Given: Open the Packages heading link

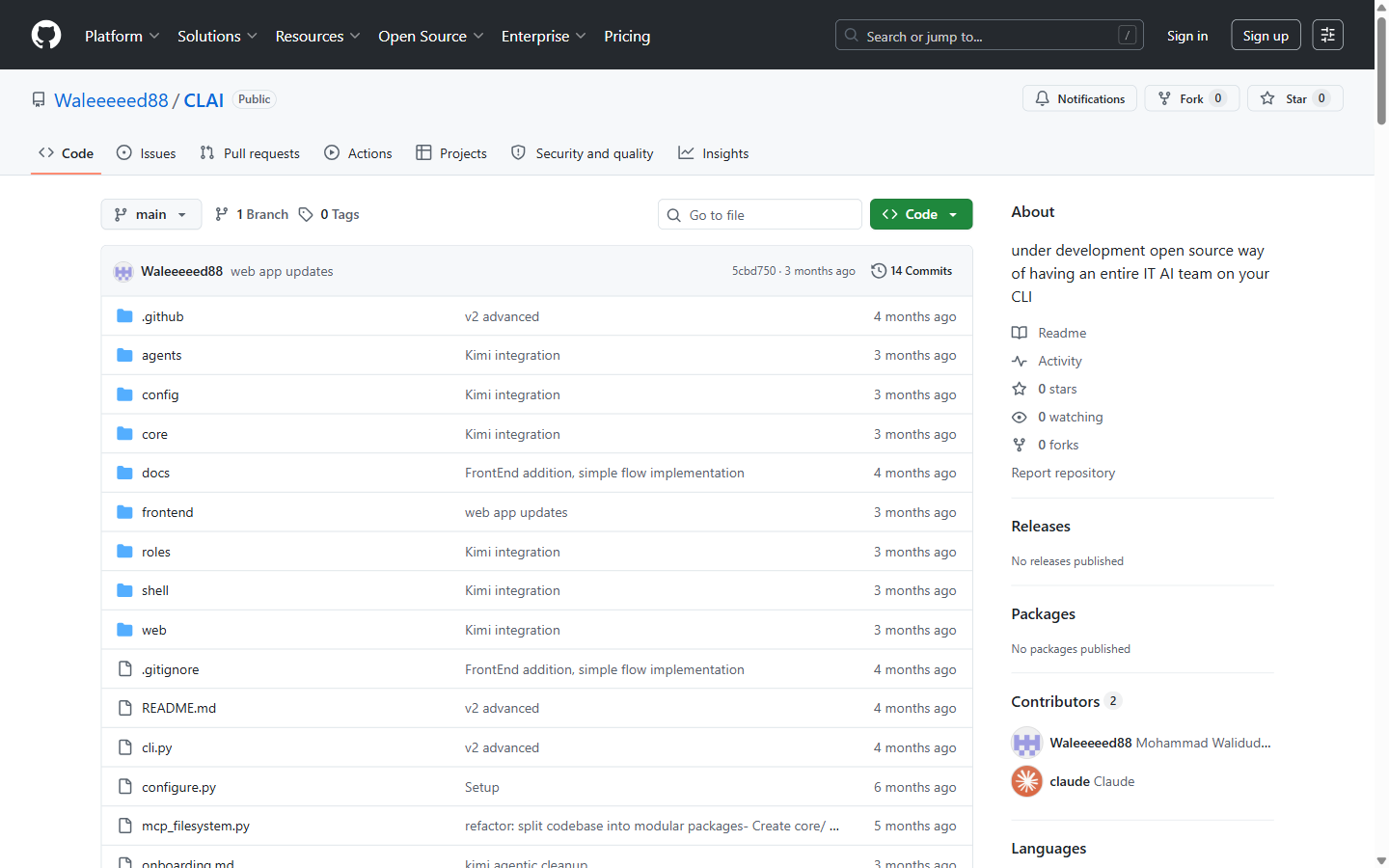Looking at the screenshot, I should pos(1043,614).
